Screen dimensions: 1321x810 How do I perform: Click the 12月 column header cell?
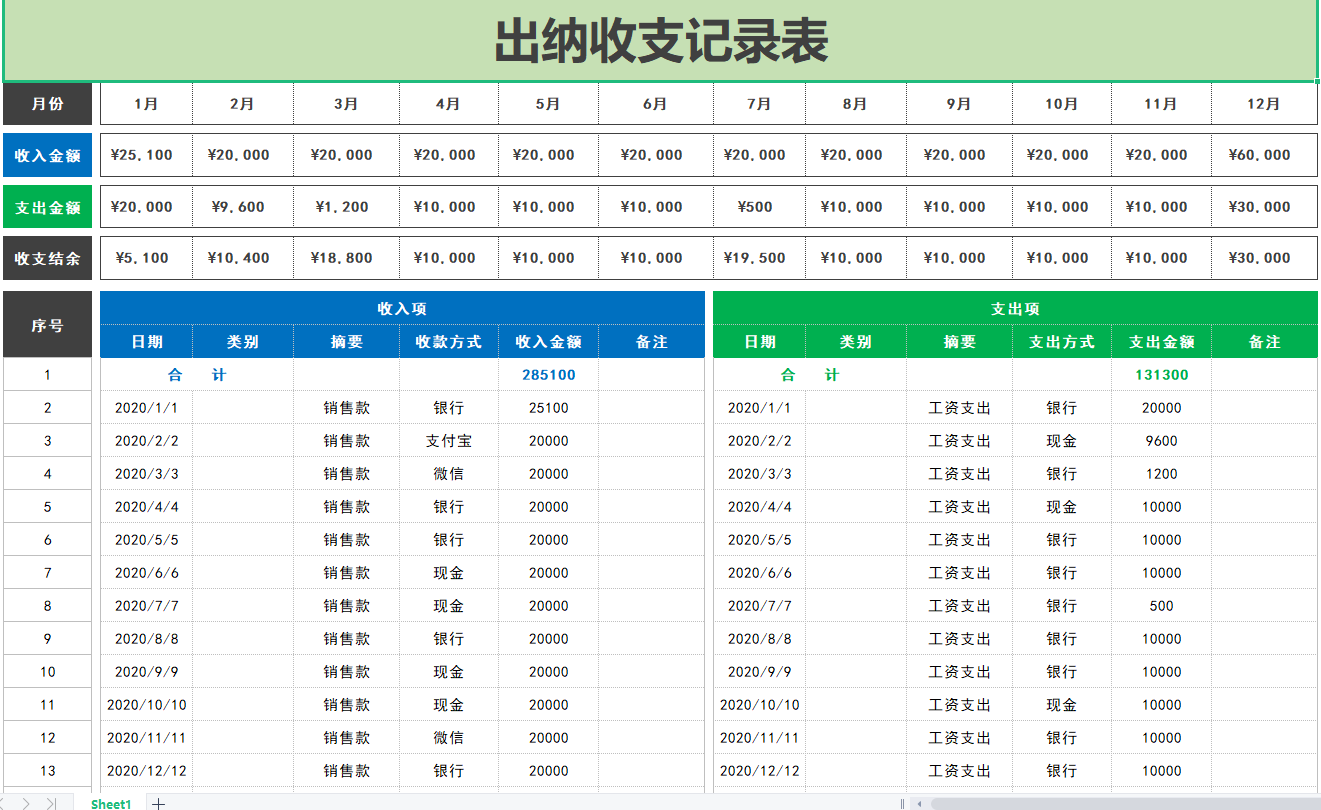[1264, 103]
